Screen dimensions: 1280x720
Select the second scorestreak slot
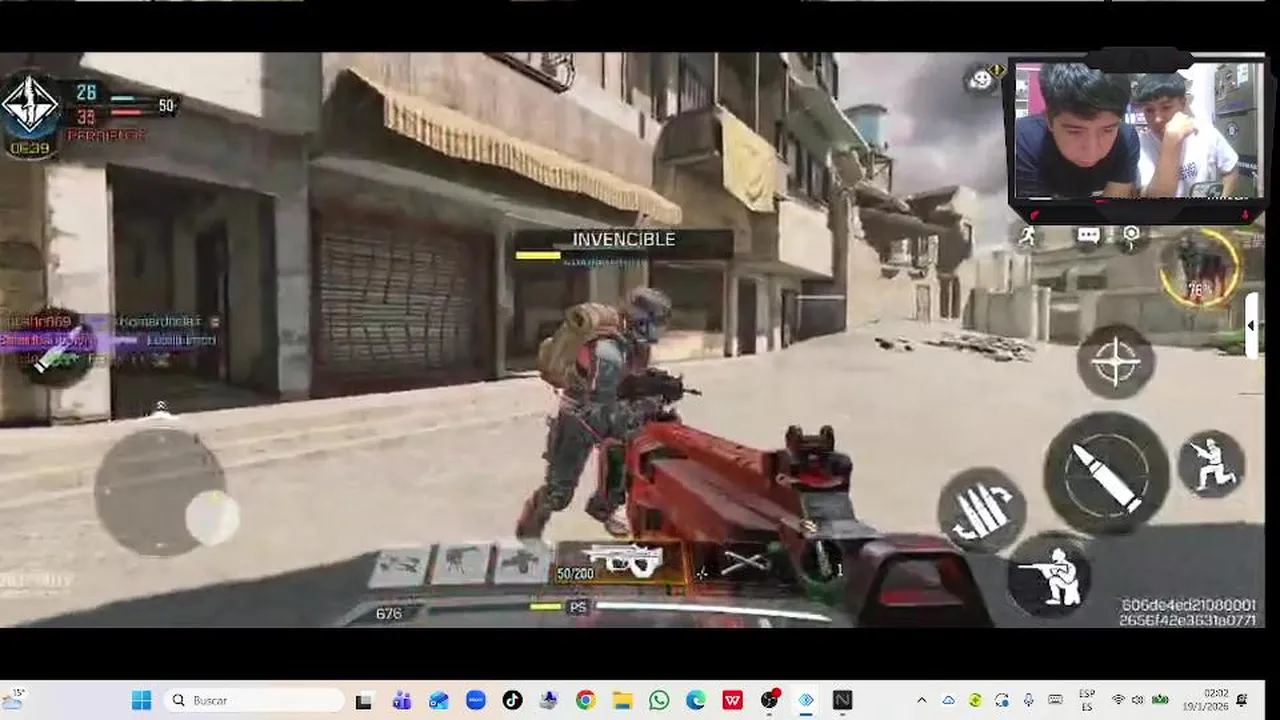[461, 563]
